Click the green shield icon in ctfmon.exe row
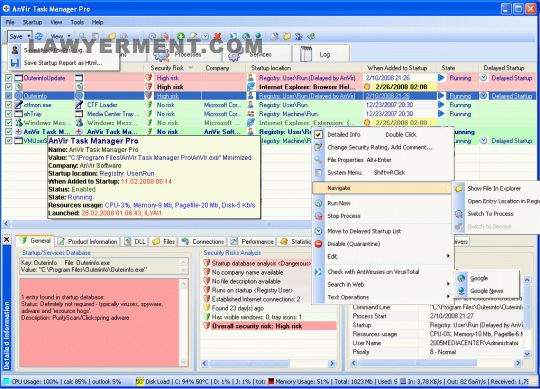 coord(149,105)
